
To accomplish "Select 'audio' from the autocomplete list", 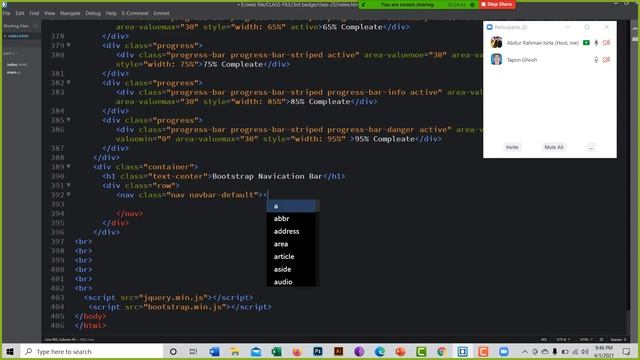I will pyautogui.click(x=291, y=282).
